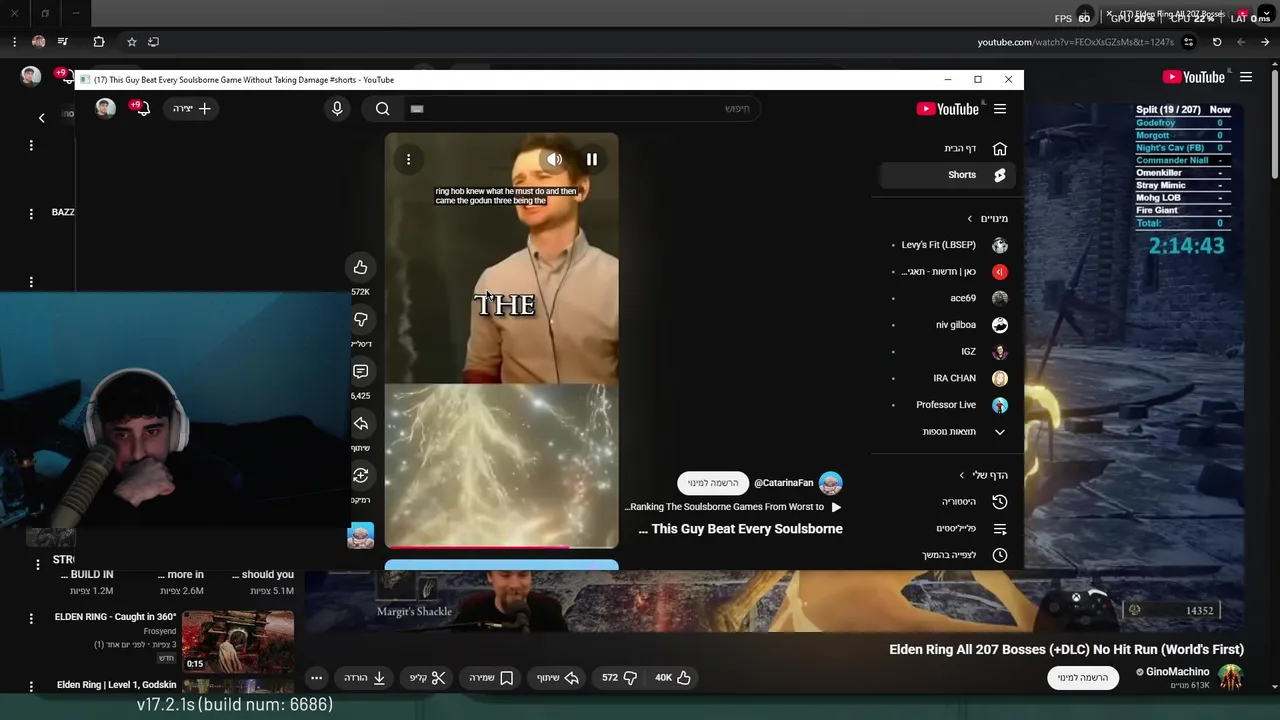Open IGZ channel in subscriptions
This screenshot has width=1280, height=720.
click(x=947, y=352)
